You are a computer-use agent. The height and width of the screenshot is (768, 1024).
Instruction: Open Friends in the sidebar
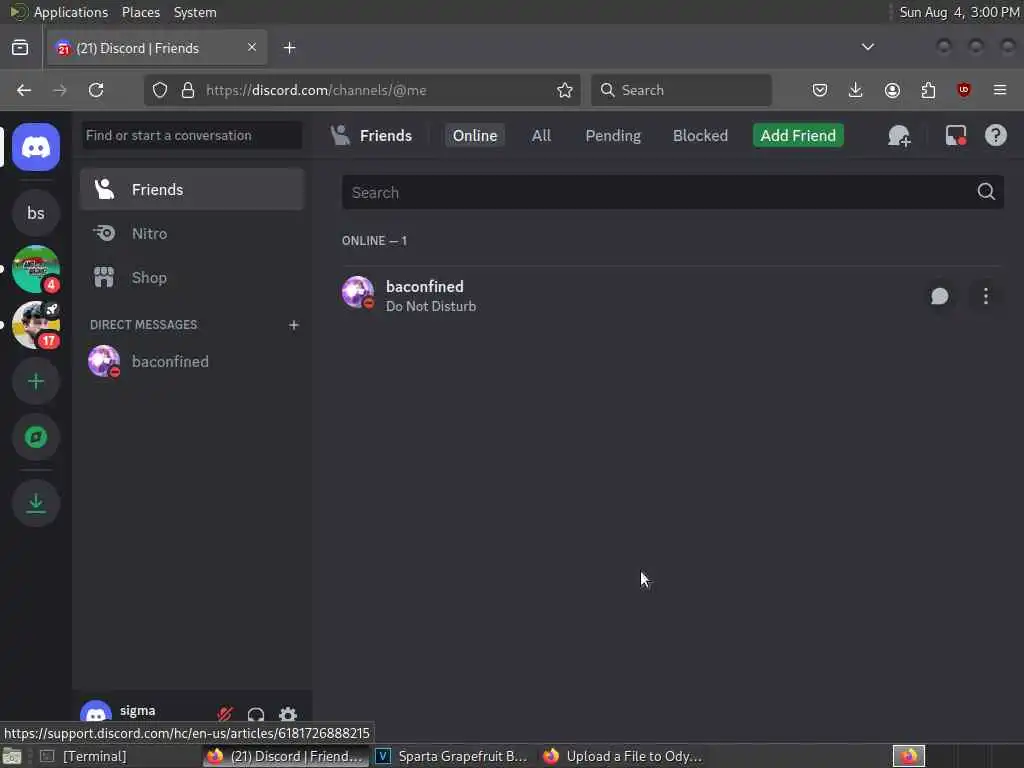pyautogui.click(x=192, y=189)
